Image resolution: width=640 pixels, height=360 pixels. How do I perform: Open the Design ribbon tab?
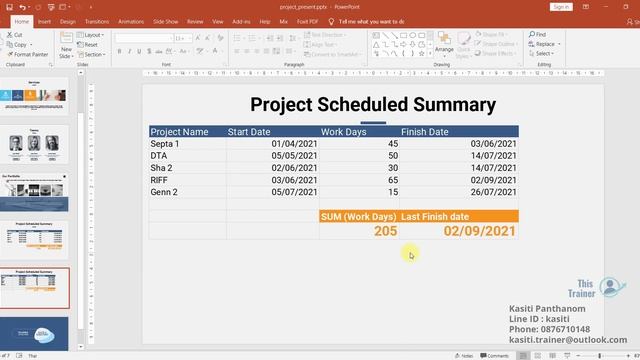click(68, 22)
